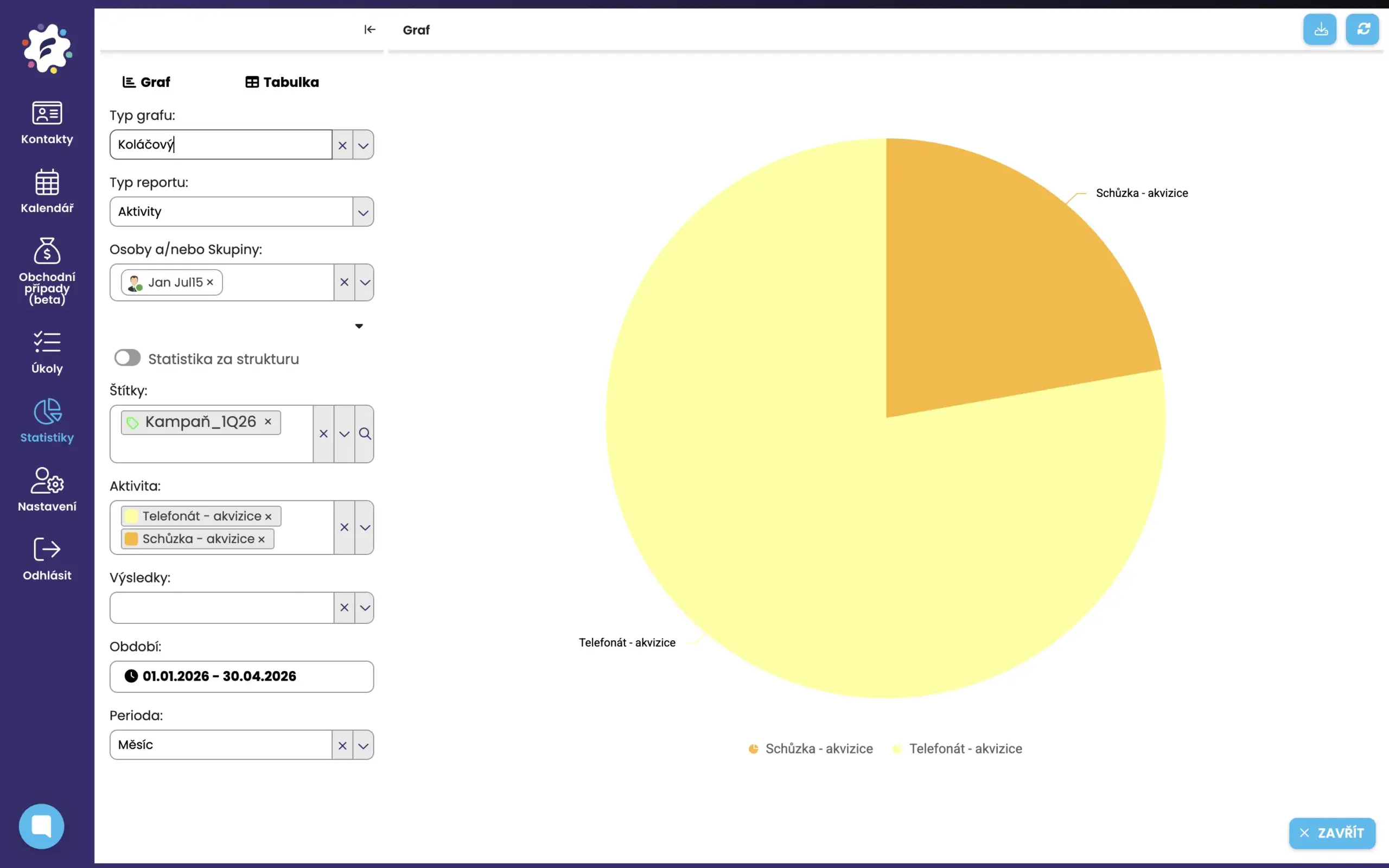
Task: Open Nastavení settings
Action: tap(47, 490)
